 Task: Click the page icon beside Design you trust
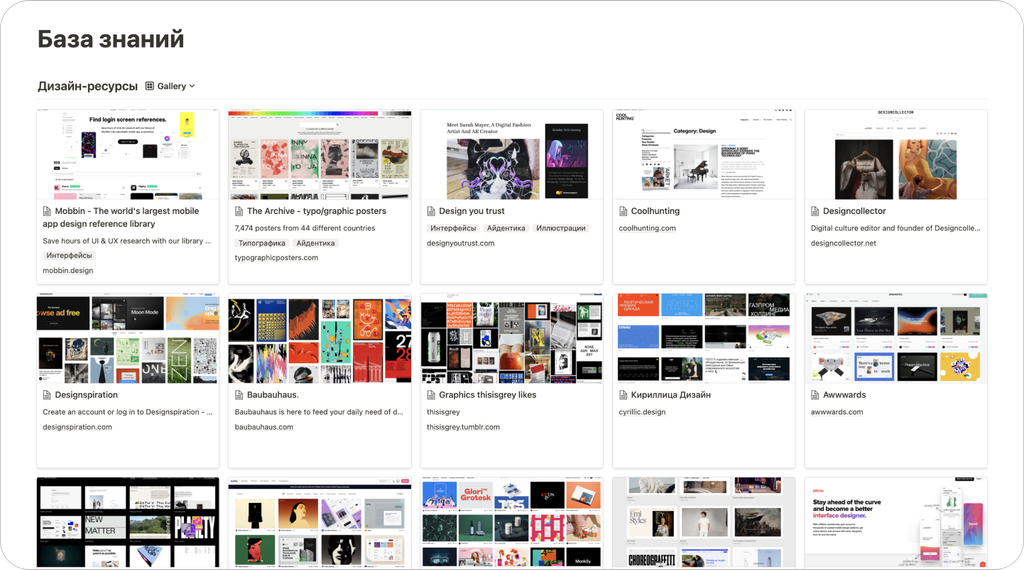click(x=431, y=211)
